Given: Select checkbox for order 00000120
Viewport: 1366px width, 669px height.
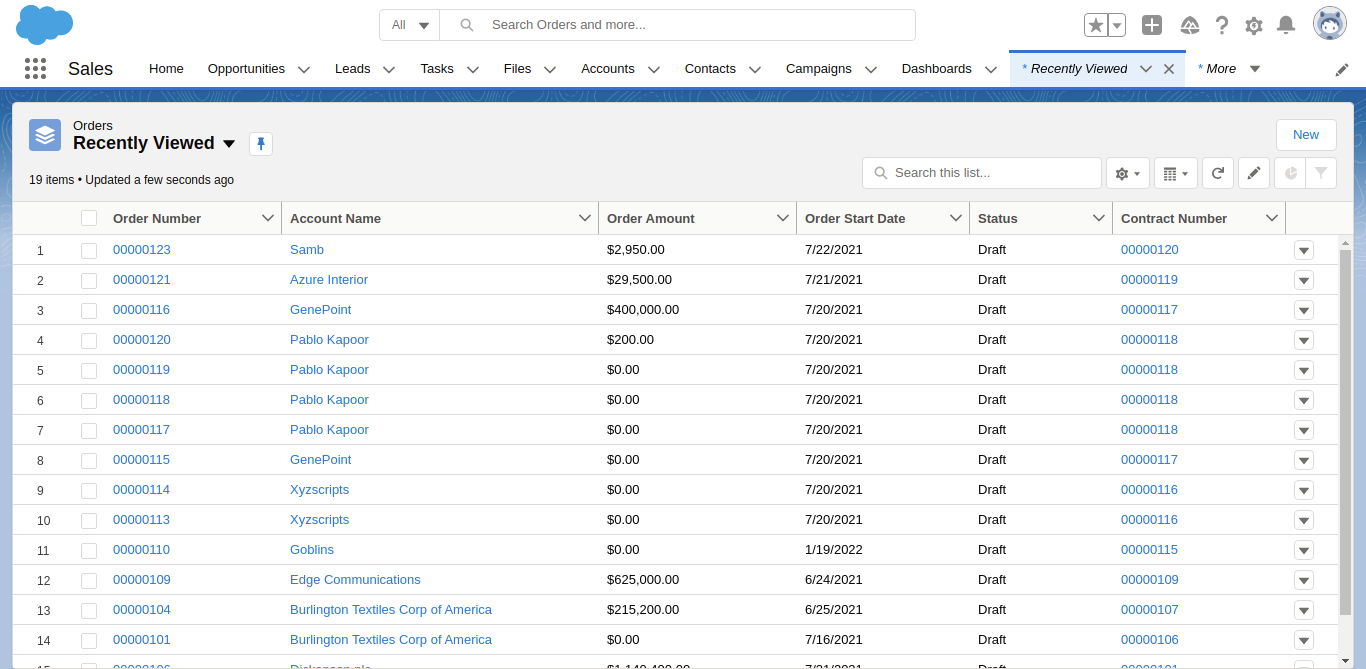Looking at the screenshot, I should pyautogui.click(x=89, y=340).
